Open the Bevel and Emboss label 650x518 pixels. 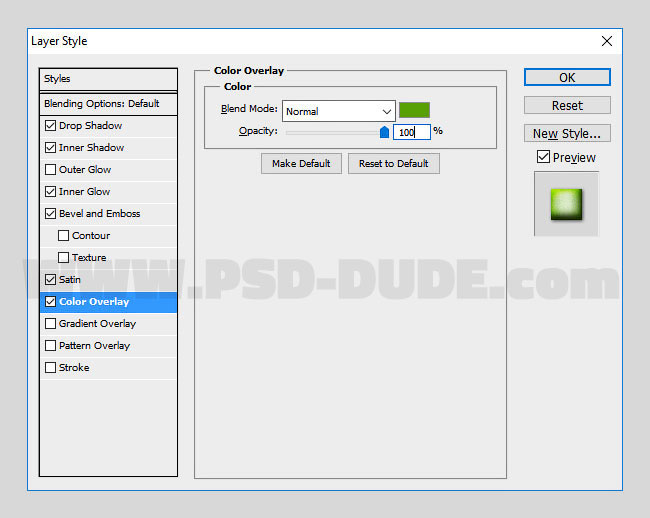point(99,213)
